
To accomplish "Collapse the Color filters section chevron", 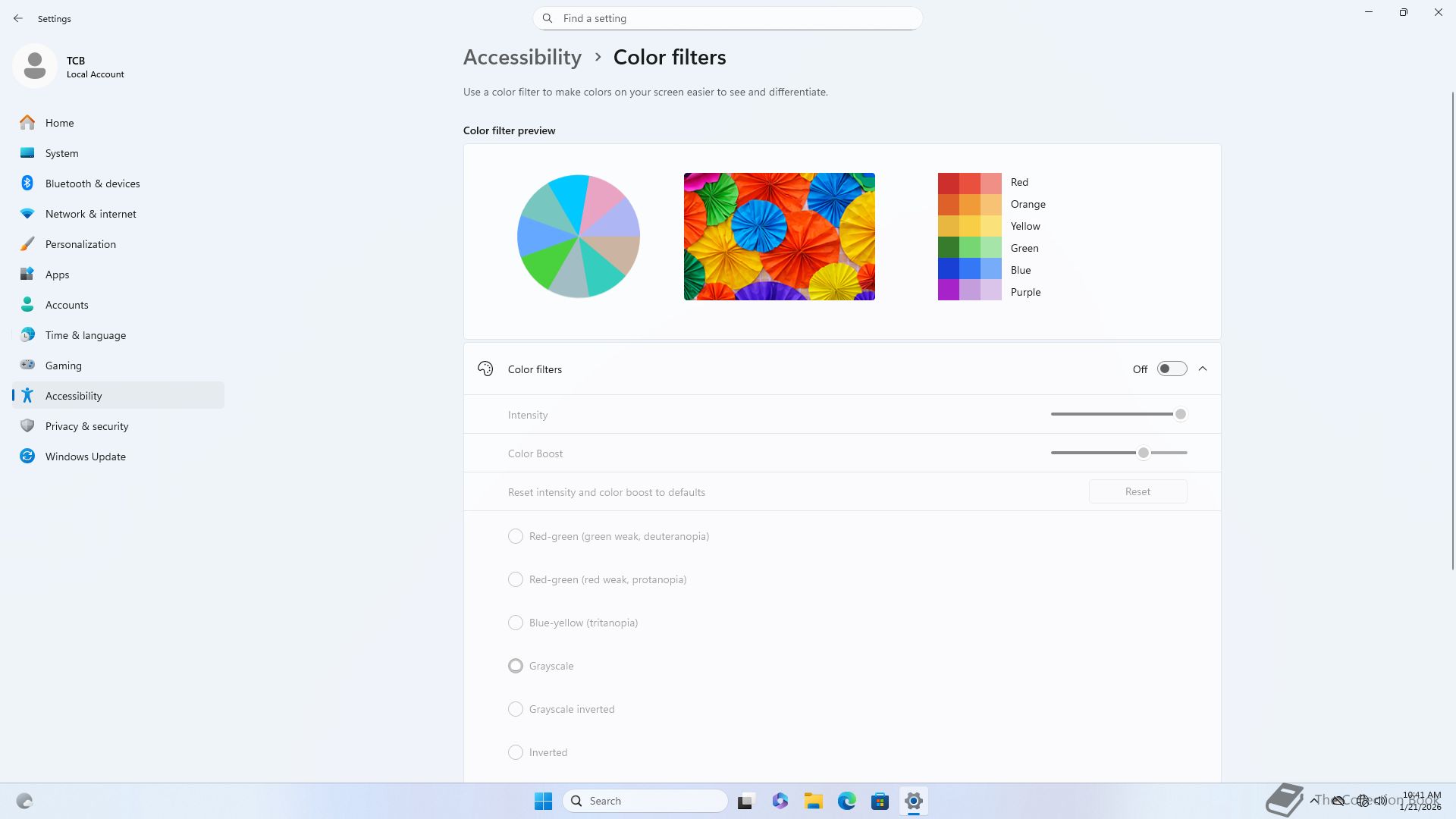I will pyautogui.click(x=1203, y=369).
